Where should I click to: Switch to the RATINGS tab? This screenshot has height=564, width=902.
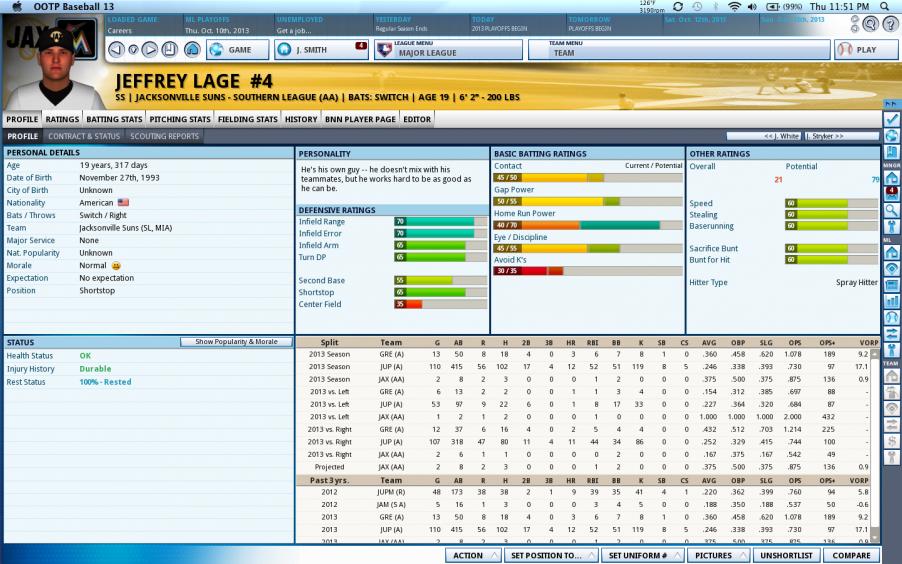pyautogui.click(x=62, y=119)
